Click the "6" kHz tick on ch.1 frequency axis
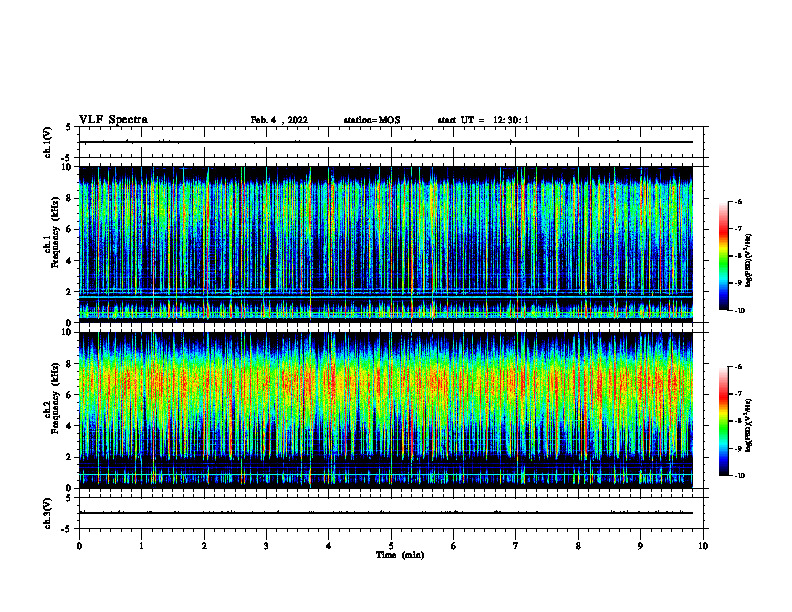The image size is (792, 612). click(x=69, y=229)
